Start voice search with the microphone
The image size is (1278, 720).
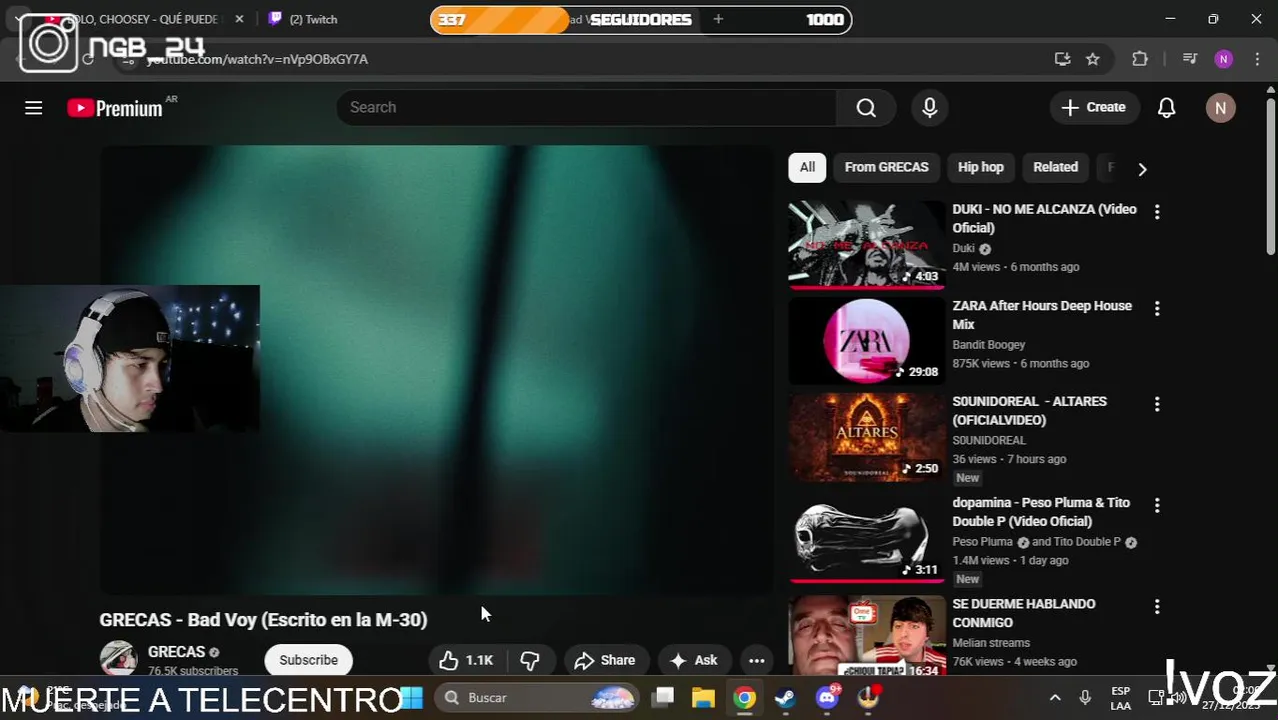(x=930, y=108)
